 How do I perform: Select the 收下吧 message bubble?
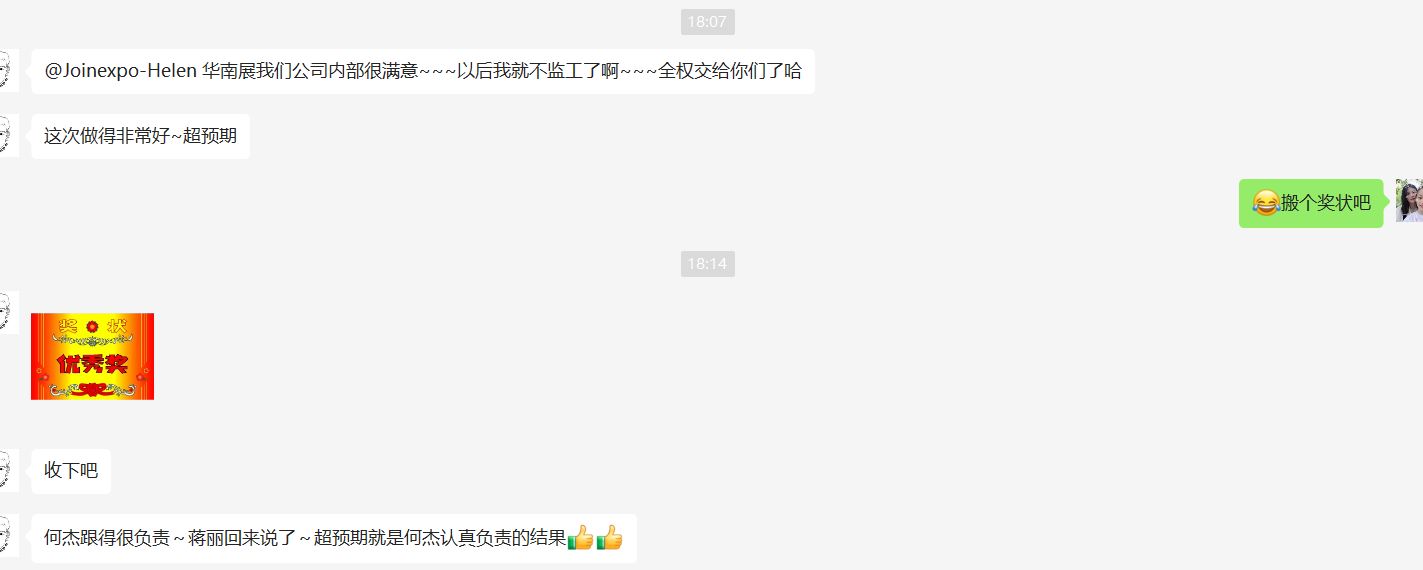click(71, 471)
